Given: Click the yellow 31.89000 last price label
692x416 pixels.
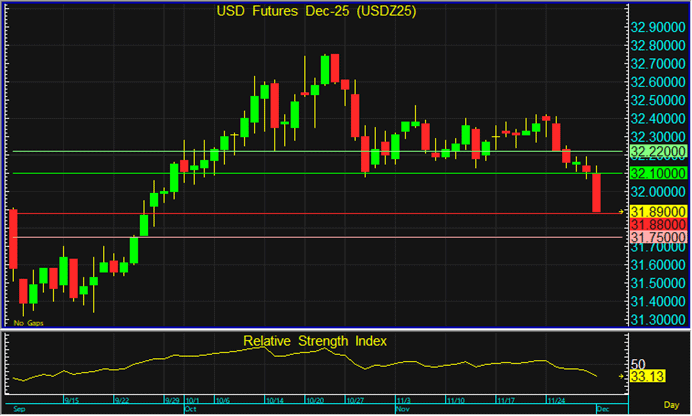Looking at the screenshot, I should point(657,212).
